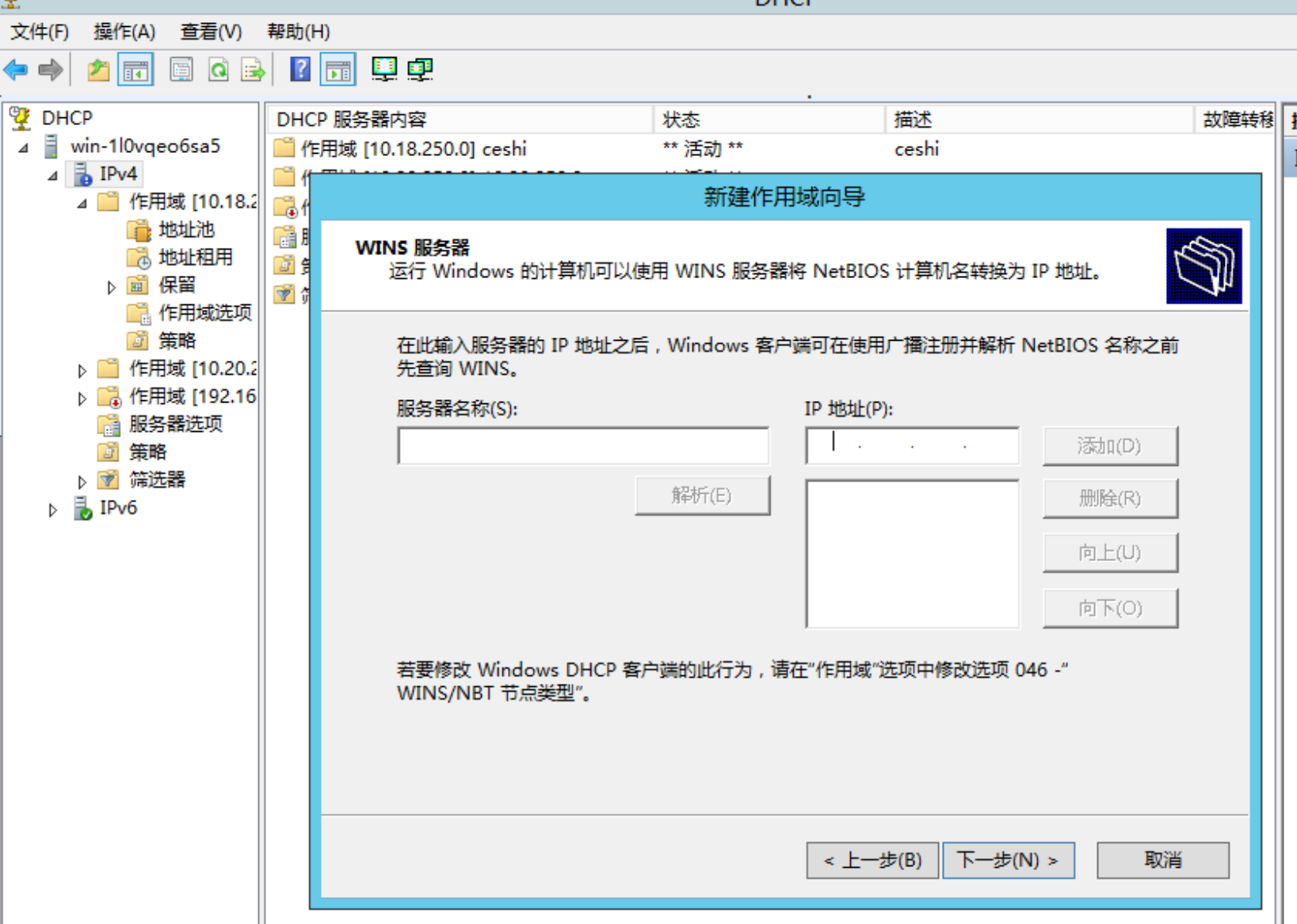
Task: Select the DHCP root node icon
Action: click(x=21, y=118)
